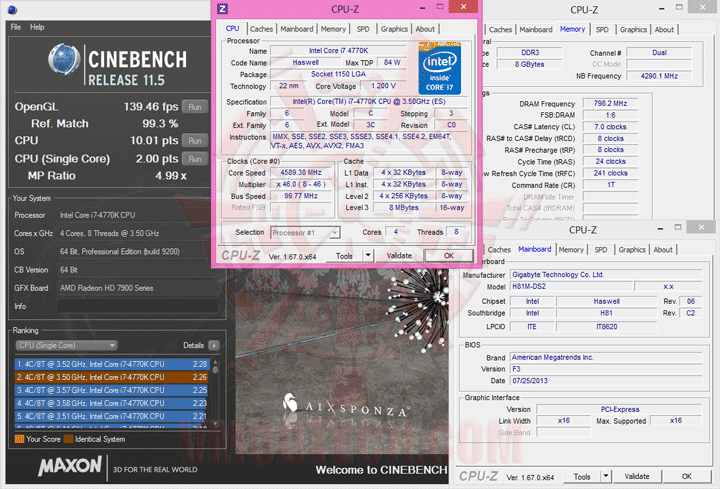Open the CPU (Single Core) ranking dropdown
Viewport: 720px width, 489px height.
66,345
